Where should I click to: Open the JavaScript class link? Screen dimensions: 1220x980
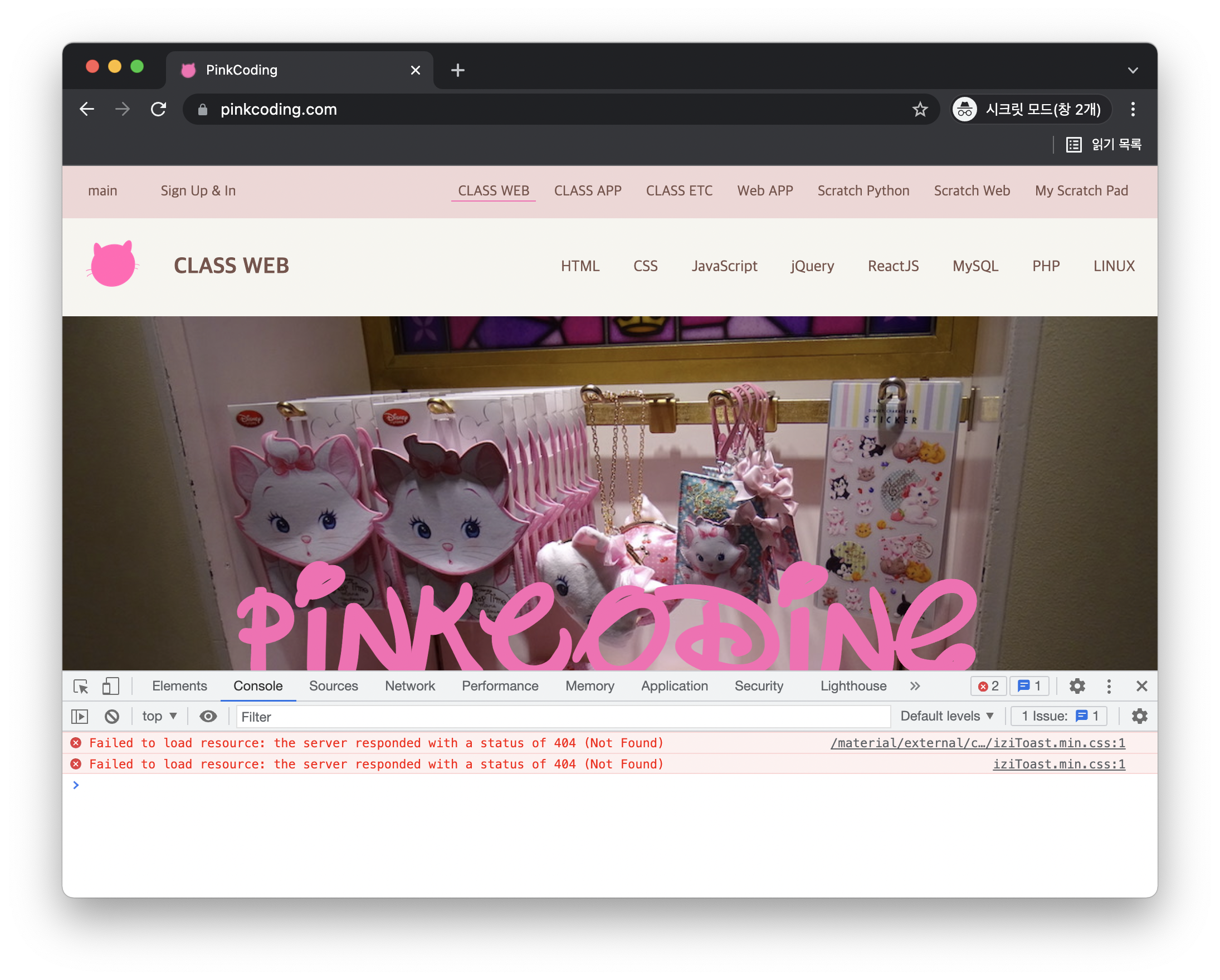724,266
